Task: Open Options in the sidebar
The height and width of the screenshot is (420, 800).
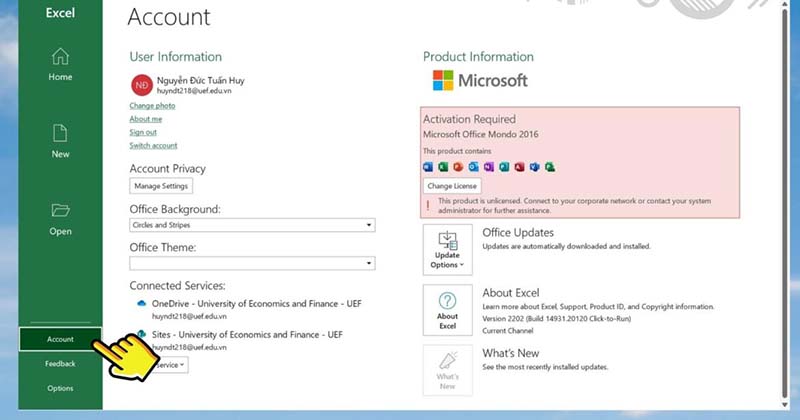Action: point(60,388)
